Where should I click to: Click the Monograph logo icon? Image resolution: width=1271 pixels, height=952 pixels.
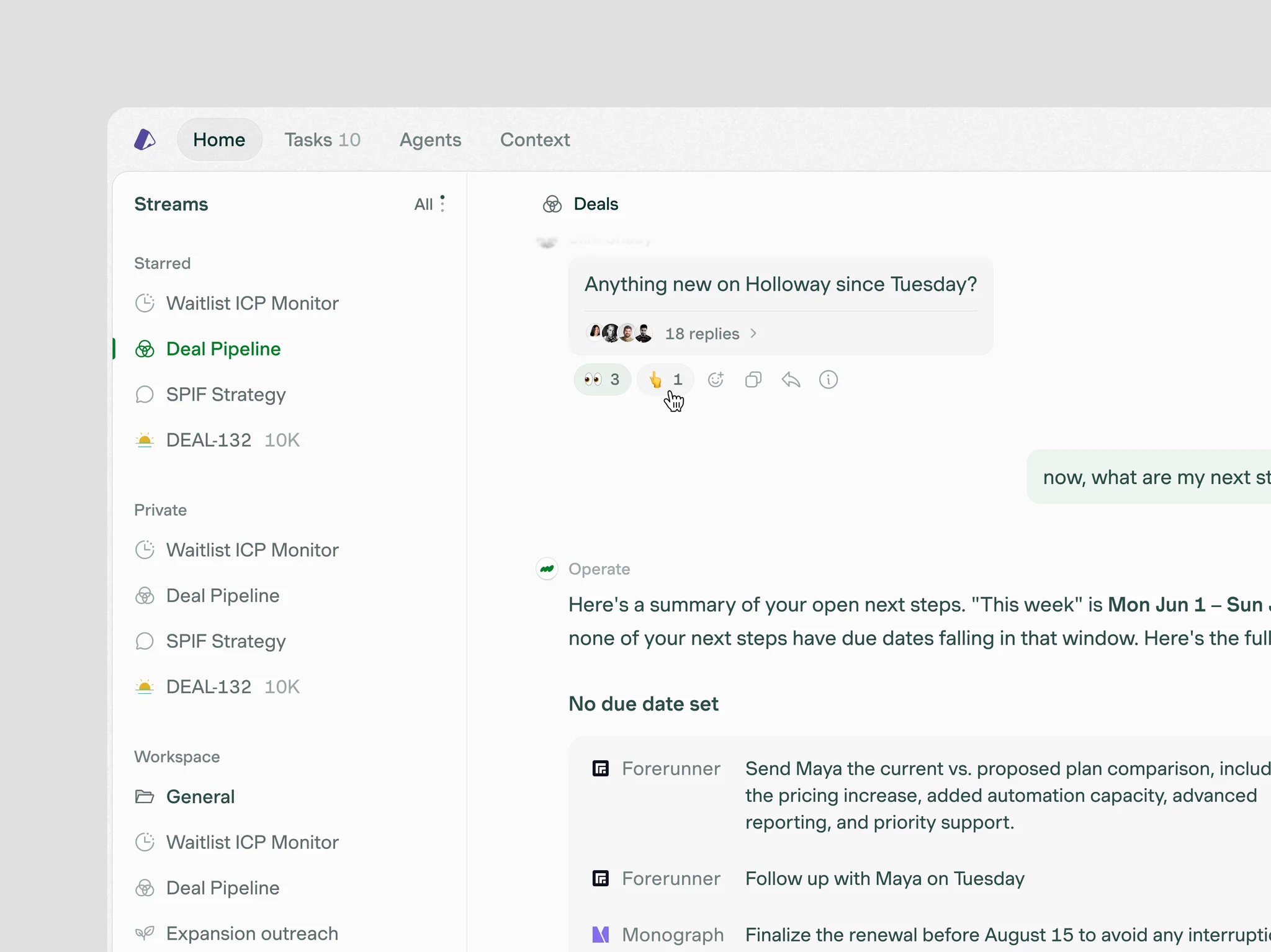tap(601, 935)
